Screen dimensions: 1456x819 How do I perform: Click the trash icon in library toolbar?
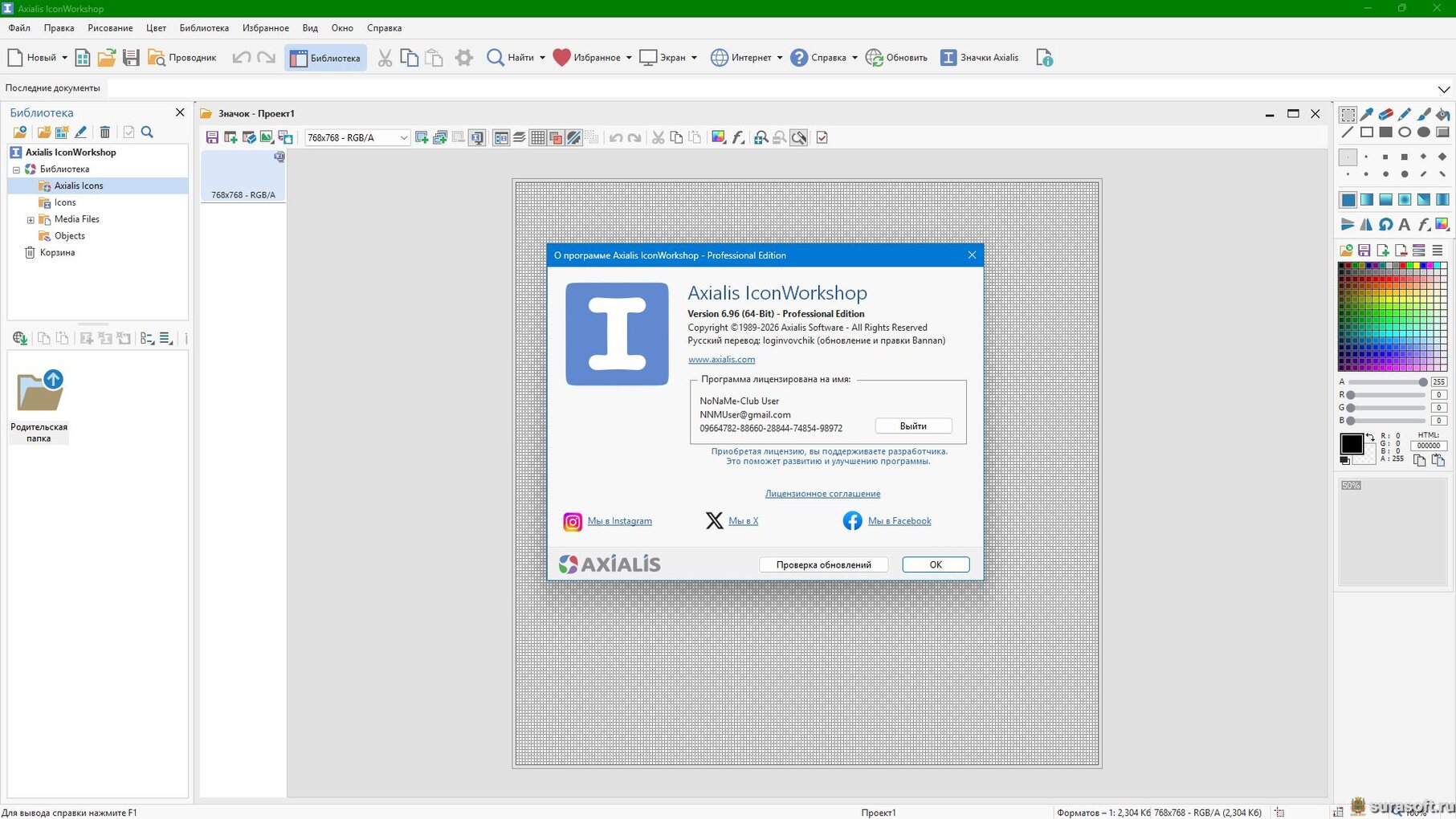tap(104, 132)
